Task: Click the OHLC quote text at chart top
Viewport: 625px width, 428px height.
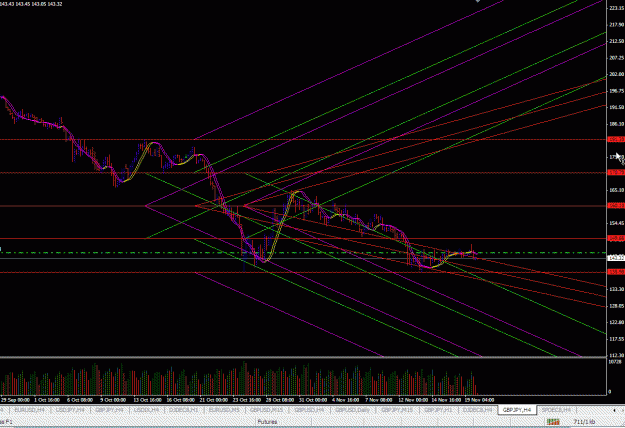Action: coord(31,4)
